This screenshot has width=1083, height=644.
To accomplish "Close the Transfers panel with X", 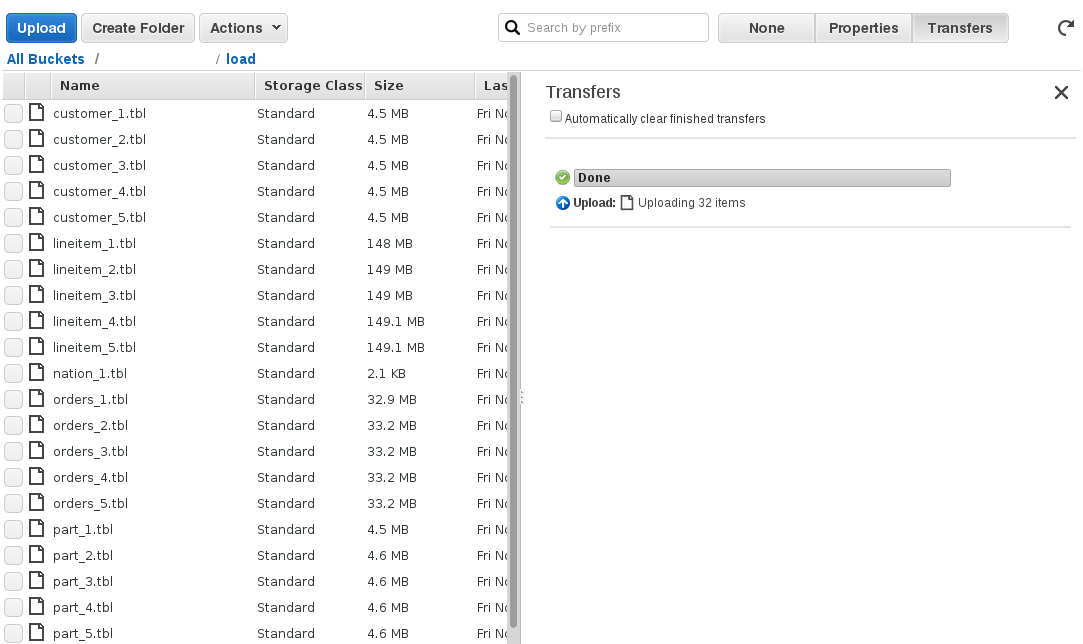I will (x=1061, y=93).
